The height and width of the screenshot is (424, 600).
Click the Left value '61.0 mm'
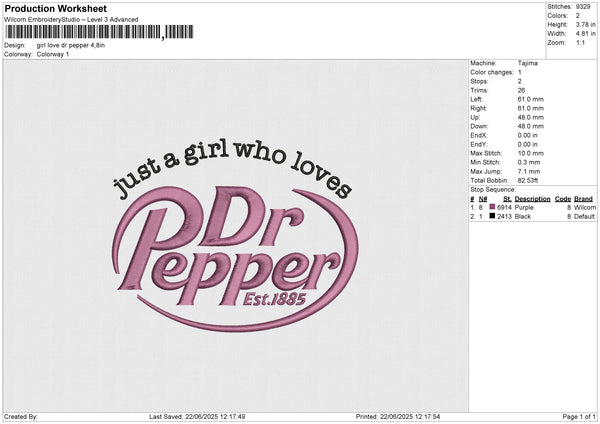(531, 99)
